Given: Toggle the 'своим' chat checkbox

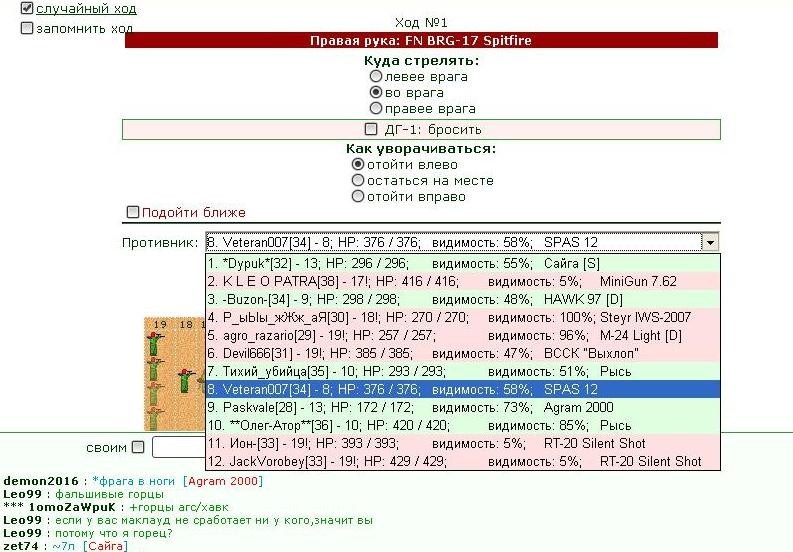Looking at the screenshot, I should [x=138, y=447].
